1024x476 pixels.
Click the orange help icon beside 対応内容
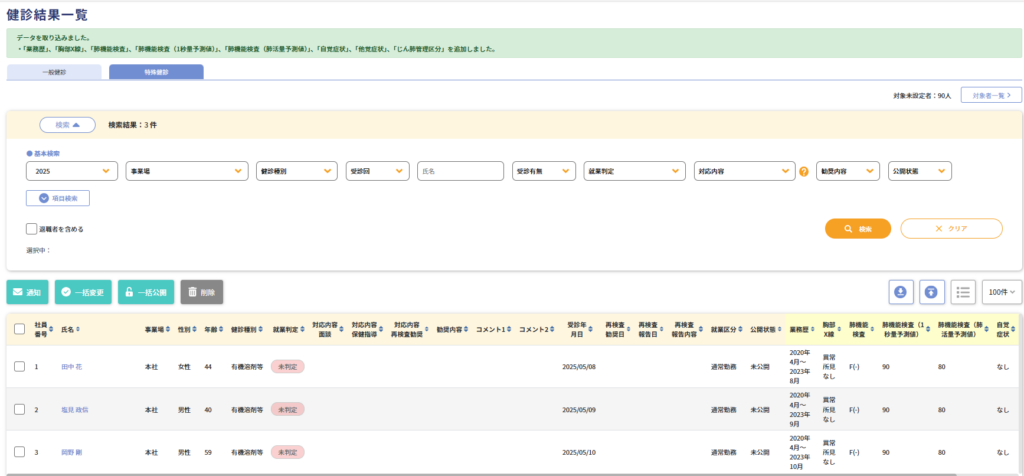point(803,172)
